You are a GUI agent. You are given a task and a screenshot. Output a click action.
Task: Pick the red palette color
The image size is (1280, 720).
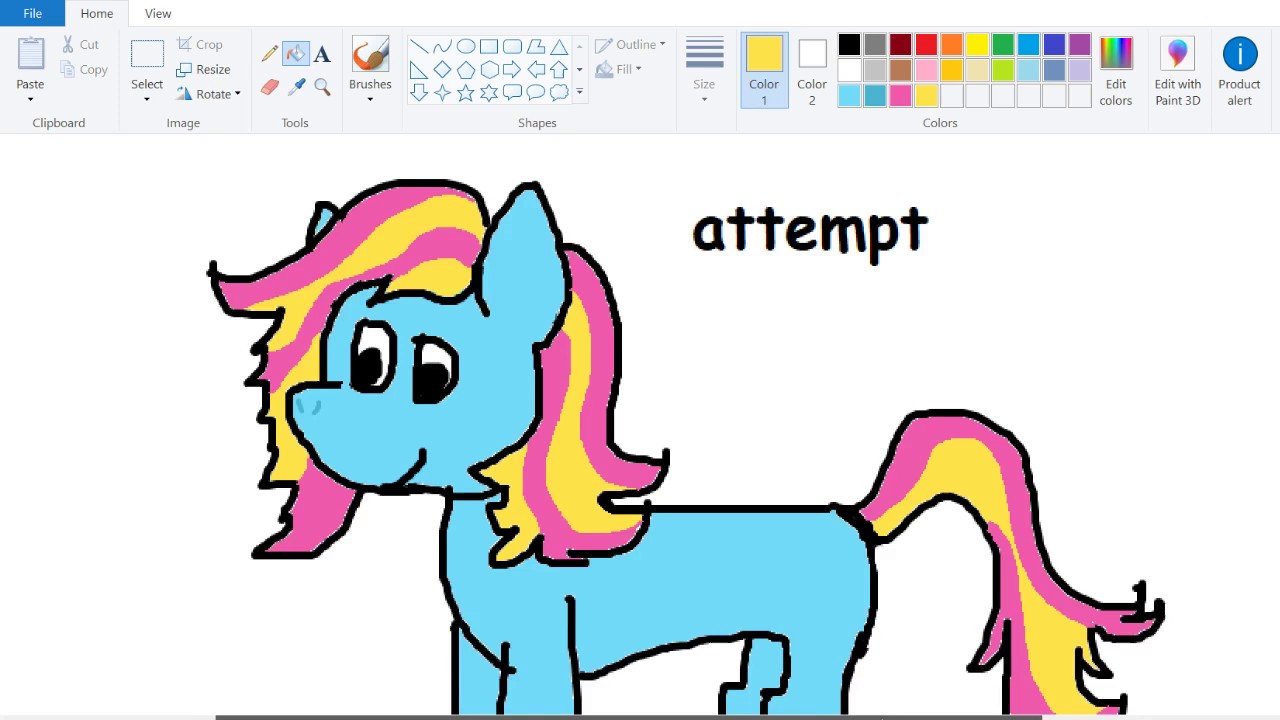[926, 45]
